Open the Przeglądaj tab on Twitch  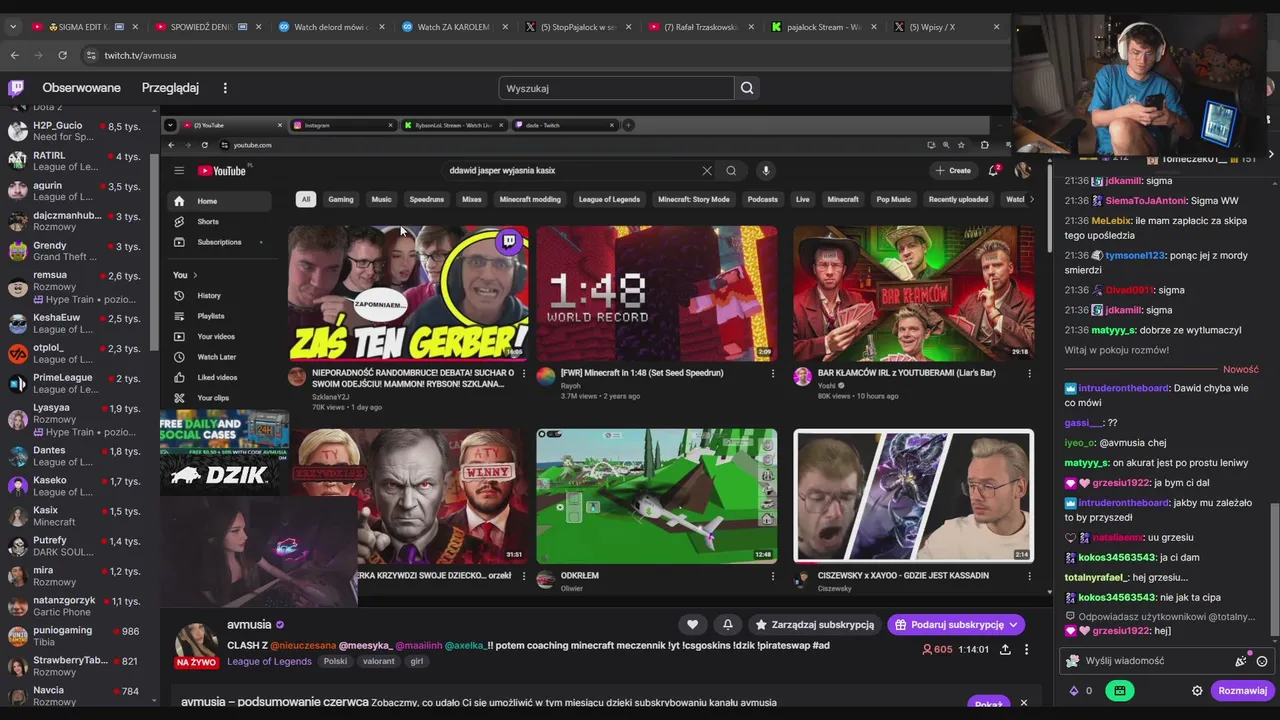click(x=170, y=88)
